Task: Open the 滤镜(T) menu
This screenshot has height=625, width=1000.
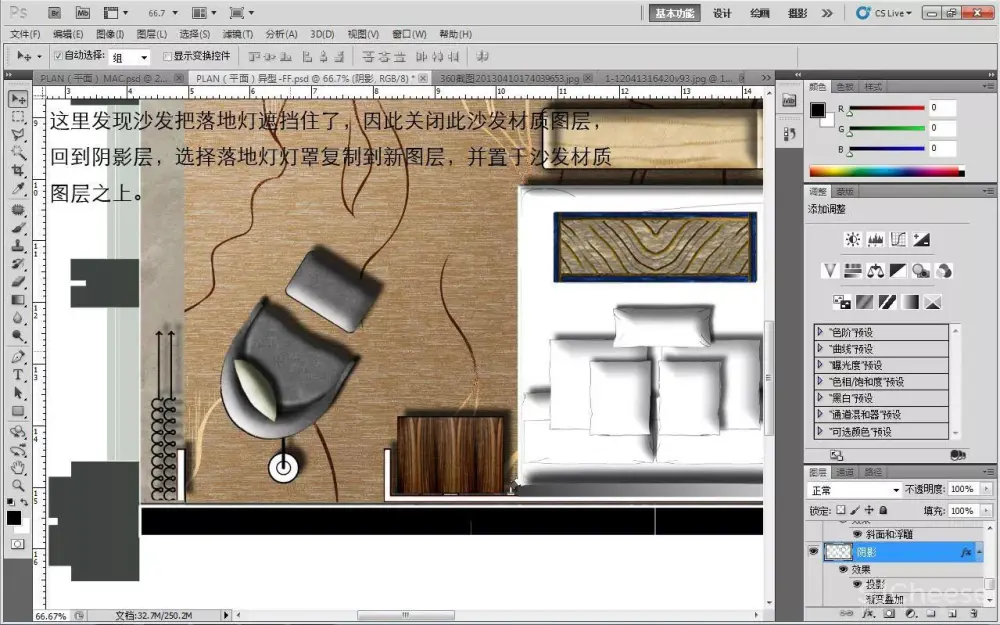Action: 237,34
